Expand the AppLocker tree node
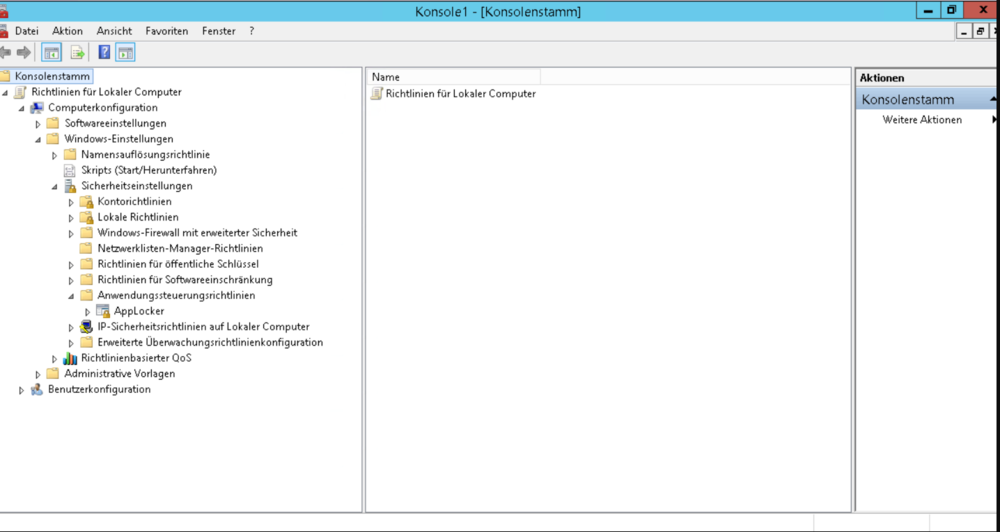This screenshot has height=532, width=1000. click(x=88, y=312)
